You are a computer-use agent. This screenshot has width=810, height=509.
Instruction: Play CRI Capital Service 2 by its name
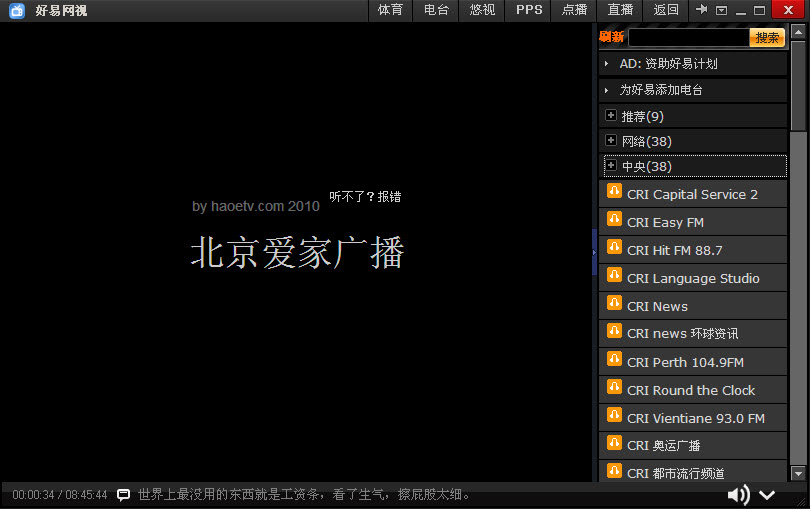tap(692, 195)
